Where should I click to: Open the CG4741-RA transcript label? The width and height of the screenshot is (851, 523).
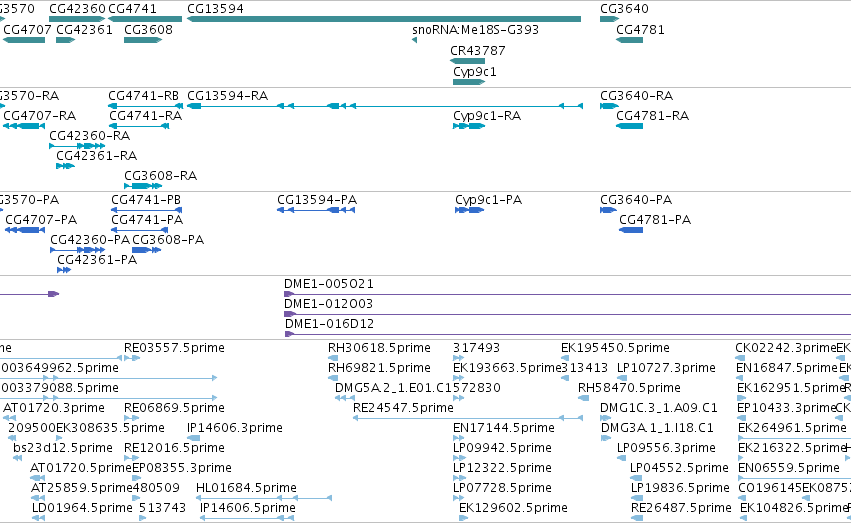(145, 116)
